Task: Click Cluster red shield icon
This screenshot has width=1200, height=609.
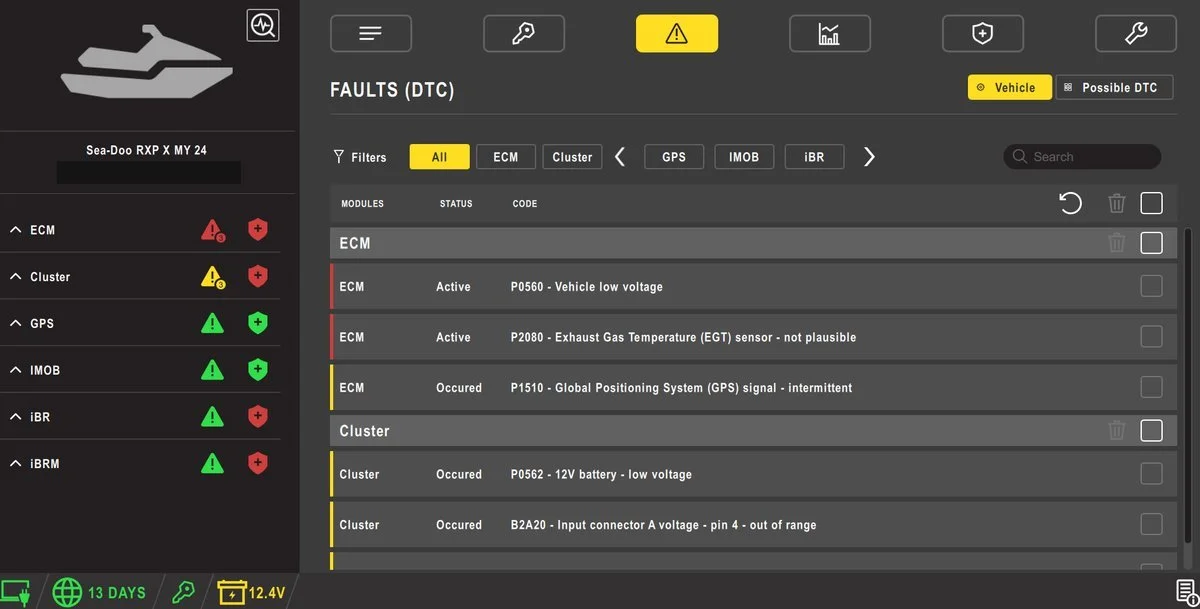Action: [258, 276]
